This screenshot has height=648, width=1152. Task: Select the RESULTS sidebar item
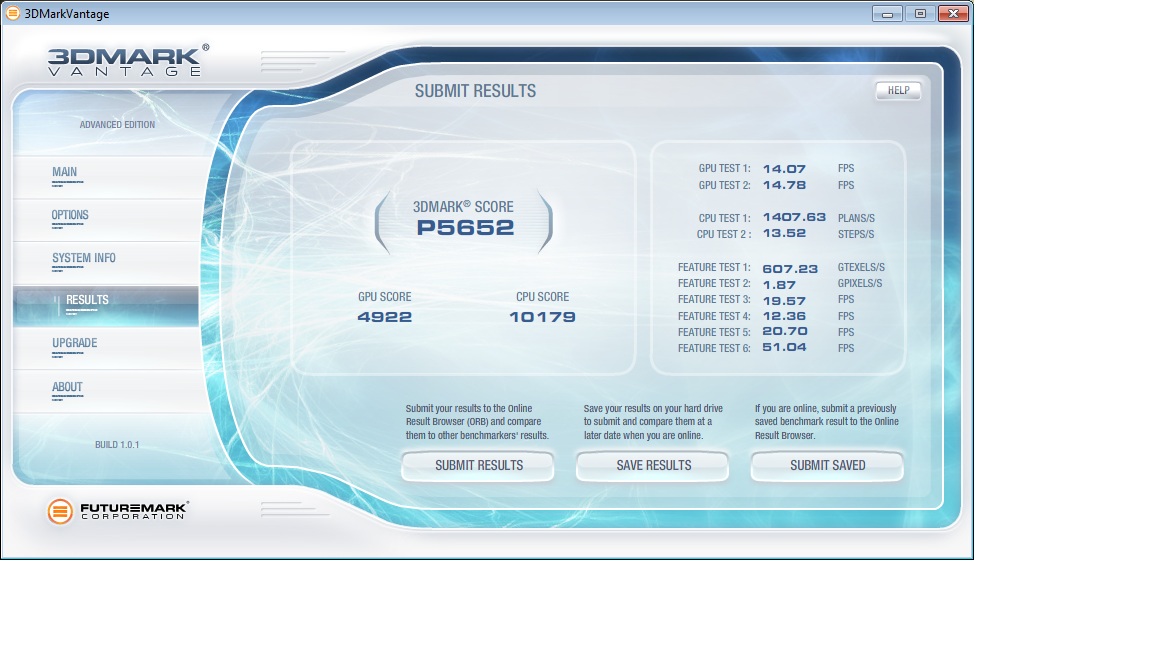click(106, 306)
